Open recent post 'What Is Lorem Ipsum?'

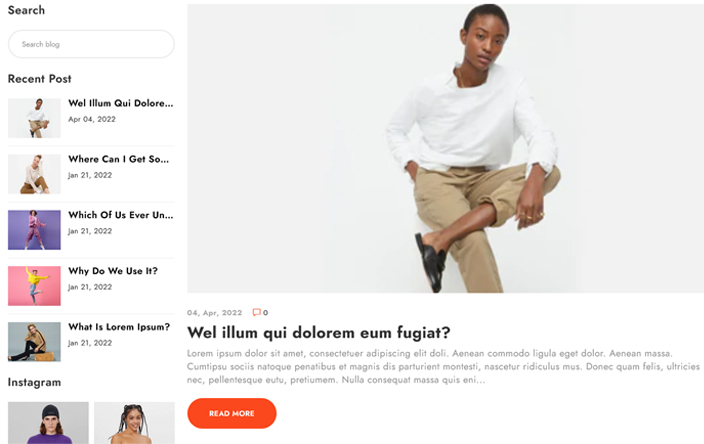pos(119,327)
